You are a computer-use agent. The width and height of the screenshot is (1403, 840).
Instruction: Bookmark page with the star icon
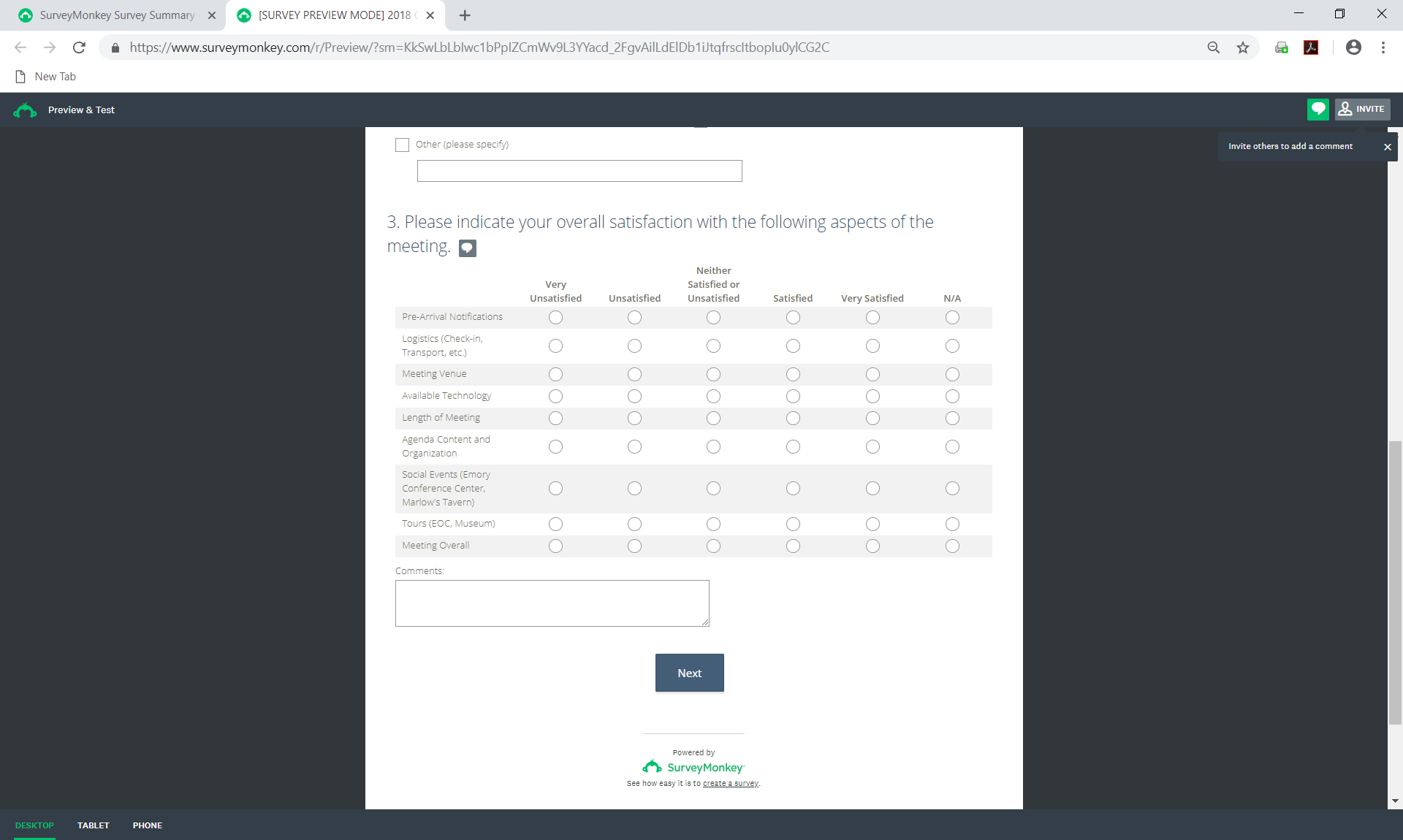click(1243, 47)
